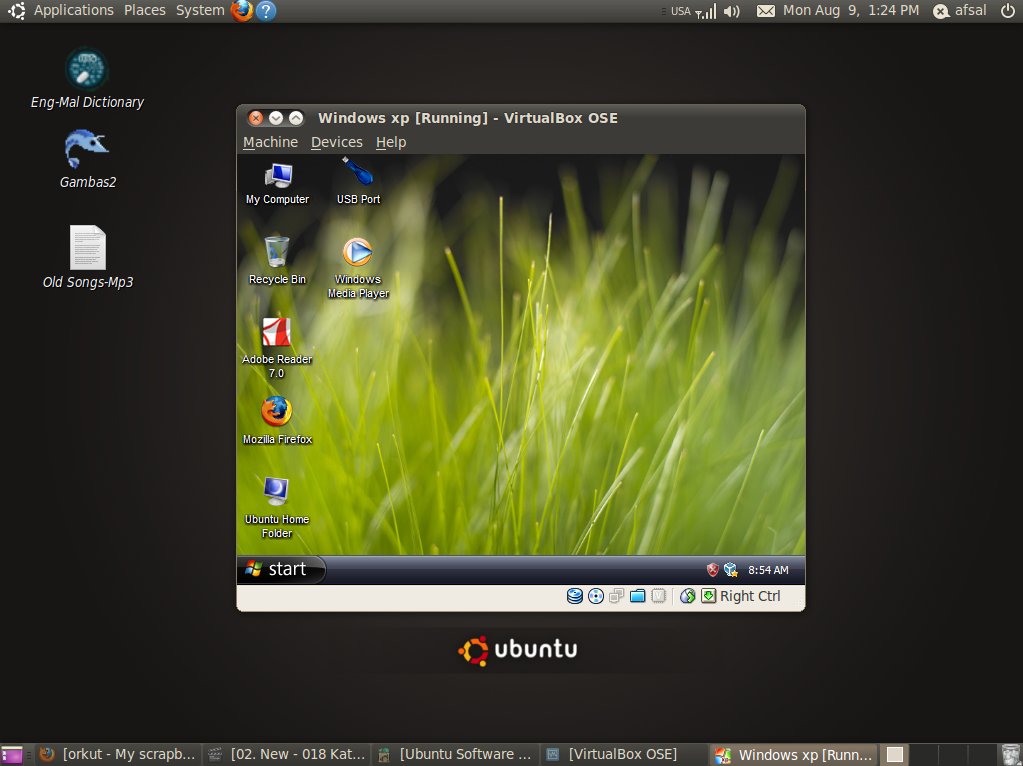Open the network signal indicator
This screenshot has height=766, width=1023.
706,11
